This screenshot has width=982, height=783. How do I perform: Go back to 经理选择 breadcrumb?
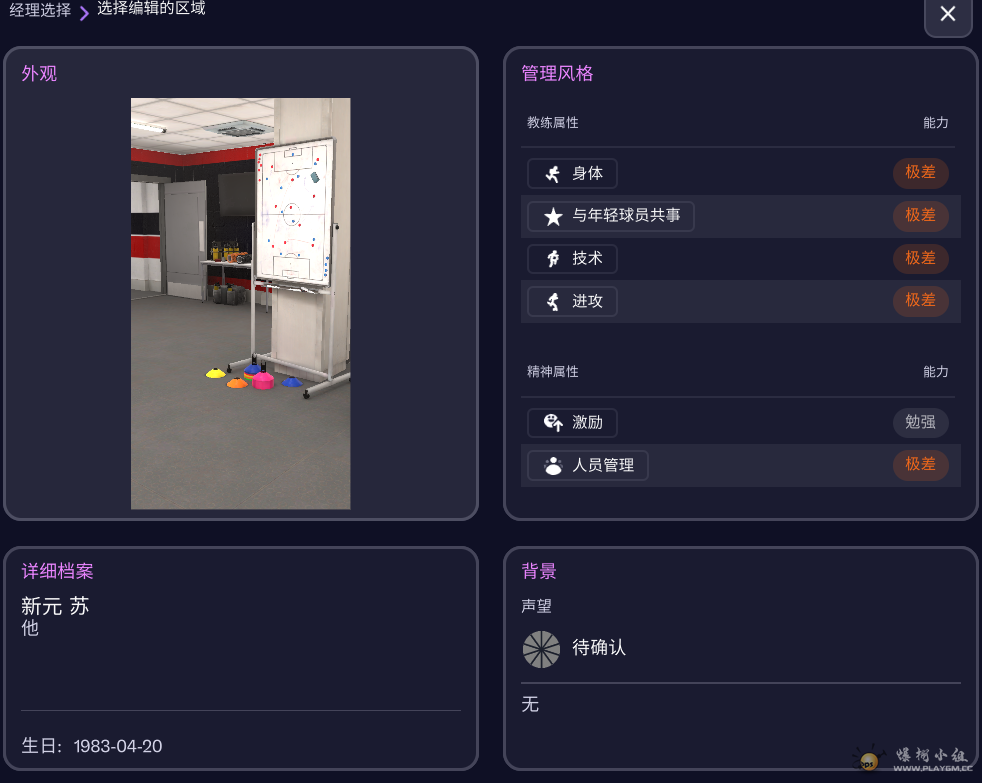(x=40, y=10)
